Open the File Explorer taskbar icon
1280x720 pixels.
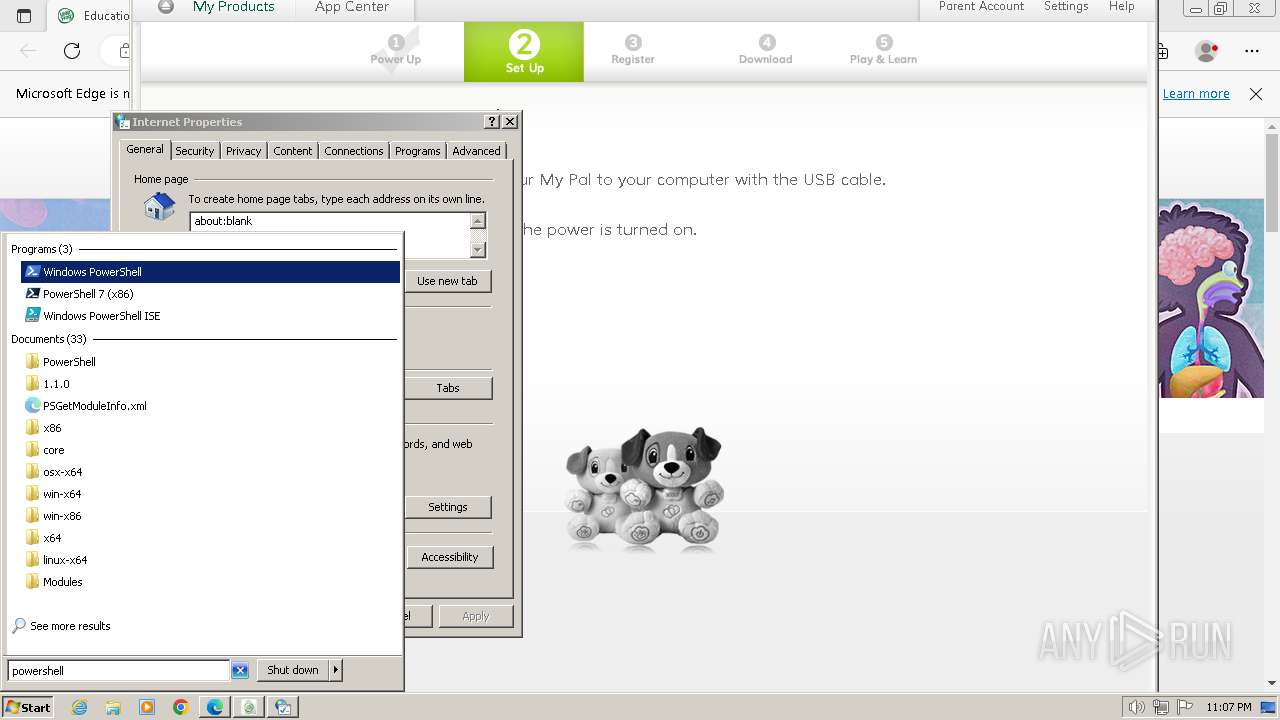[x=113, y=707]
